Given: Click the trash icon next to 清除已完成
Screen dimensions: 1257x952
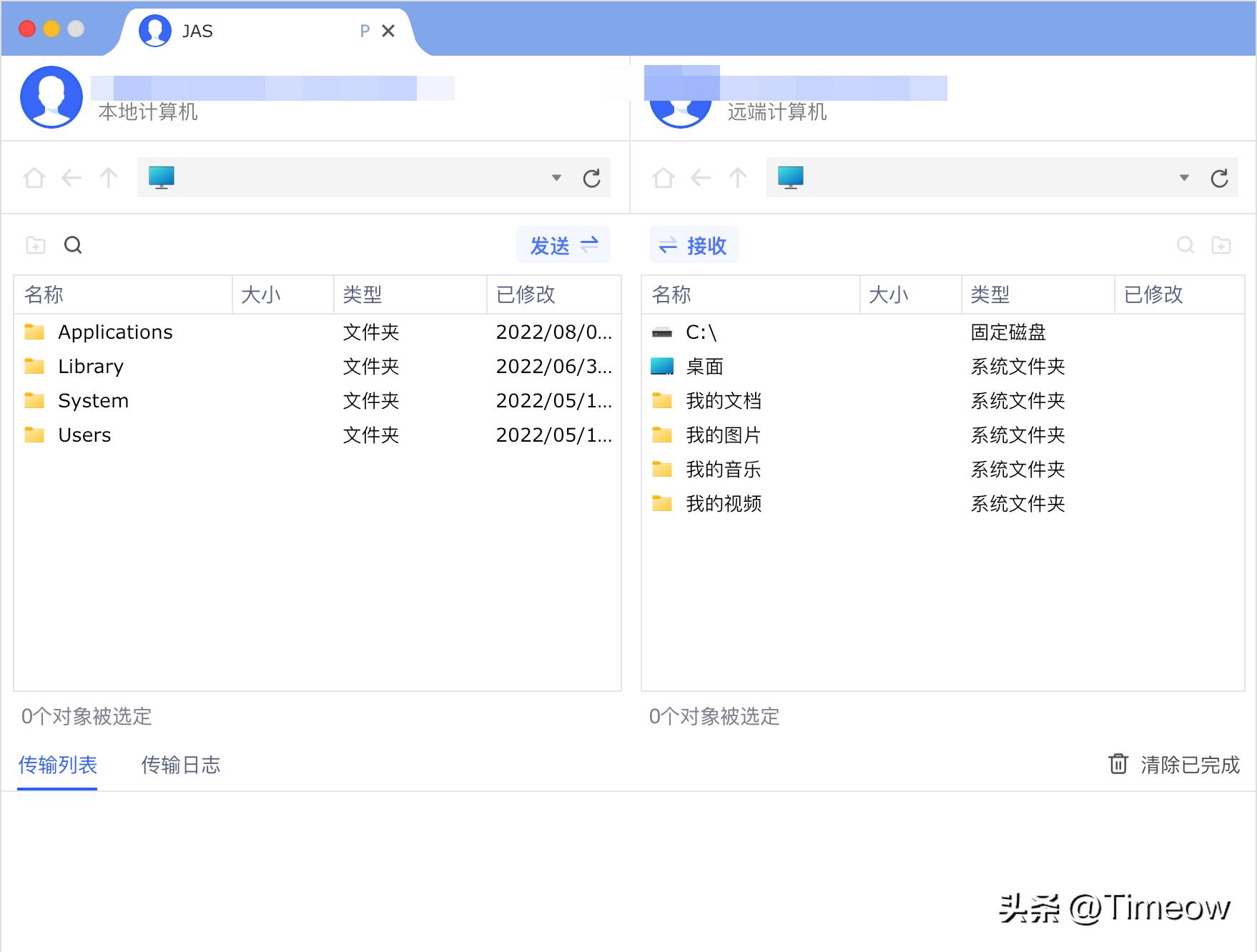Looking at the screenshot, I should (1118, 765).
